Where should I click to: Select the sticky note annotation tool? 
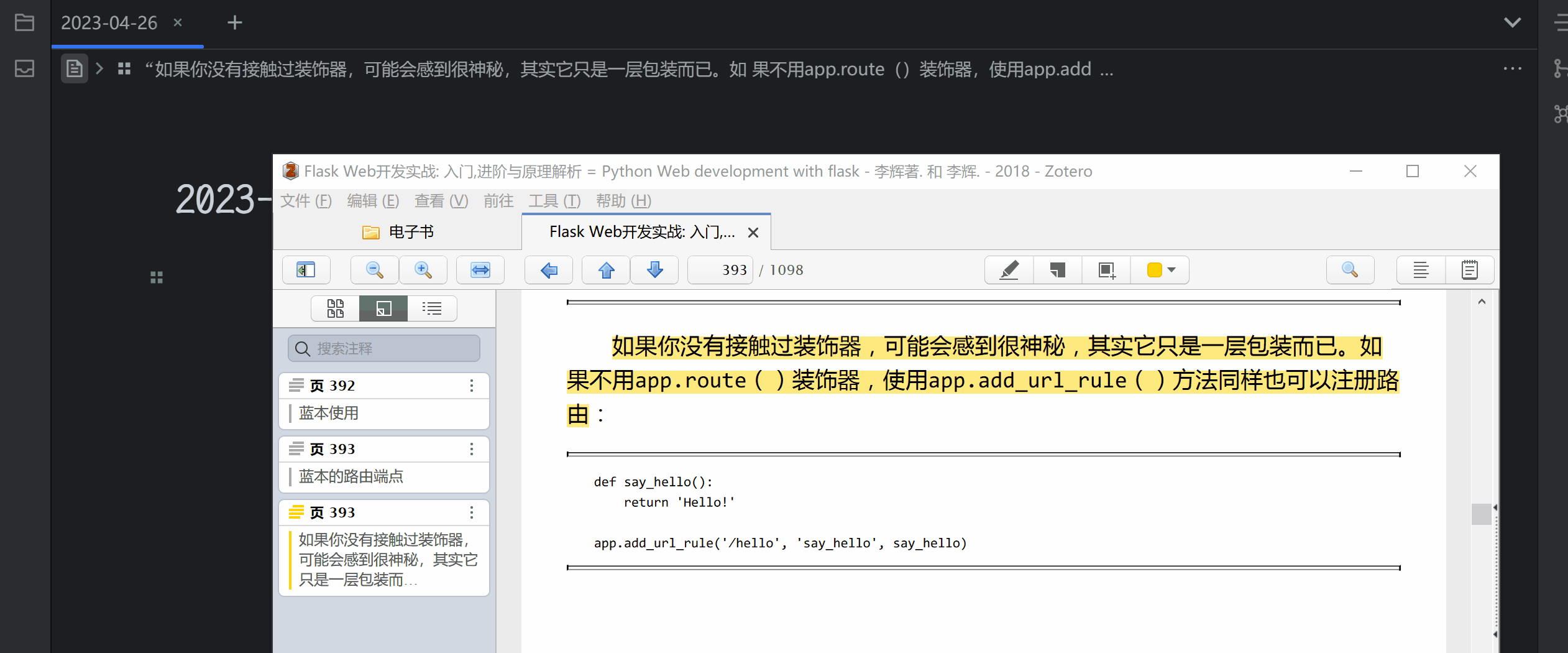point(1057,270)
